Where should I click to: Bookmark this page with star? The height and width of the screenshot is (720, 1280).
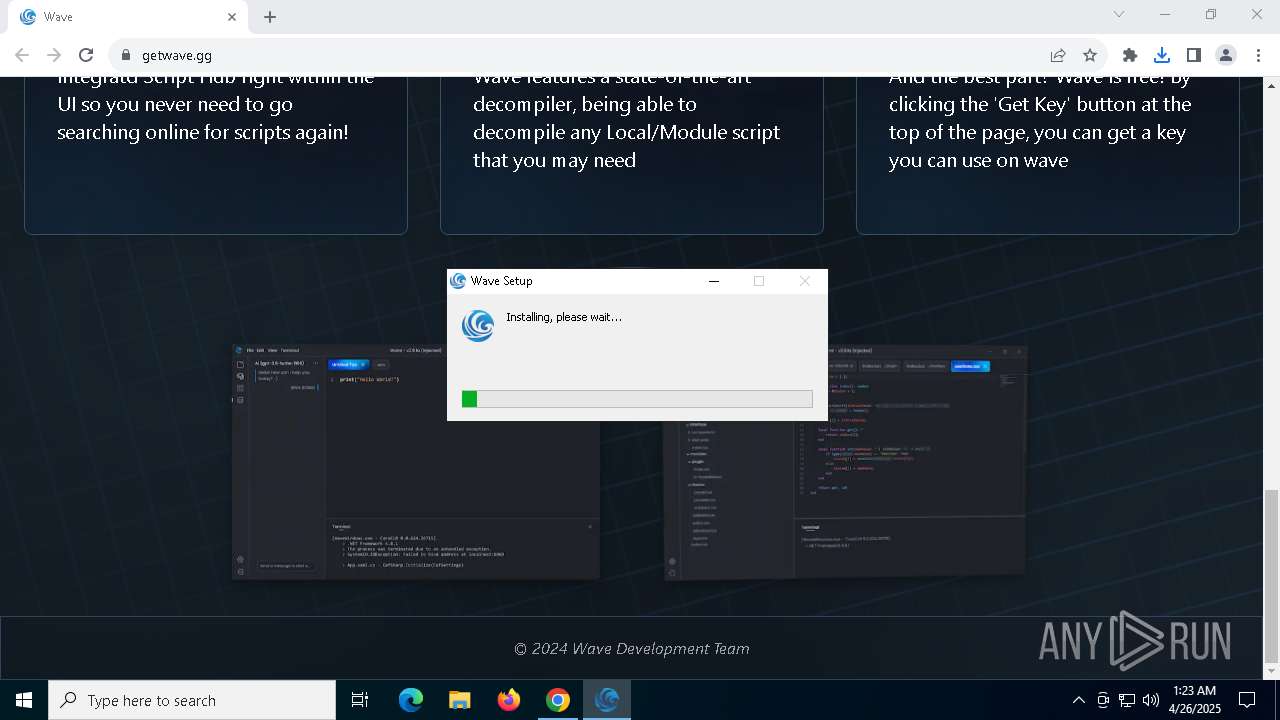click(x=1090, y=55)
